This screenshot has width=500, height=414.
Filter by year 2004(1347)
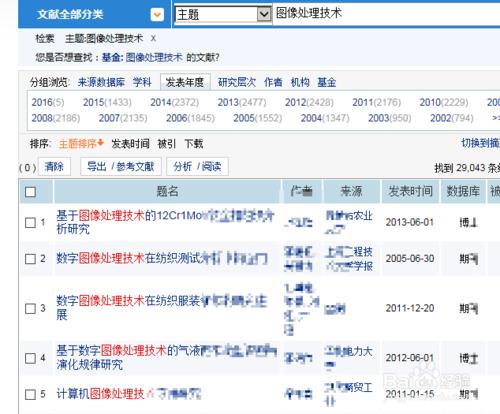tap(325, 118)
